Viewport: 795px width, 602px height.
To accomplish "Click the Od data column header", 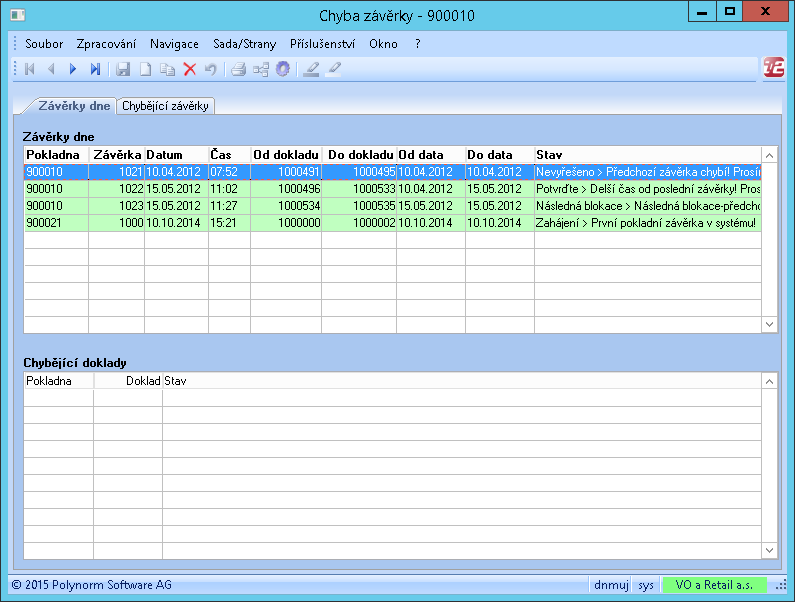I will point(431,155).
